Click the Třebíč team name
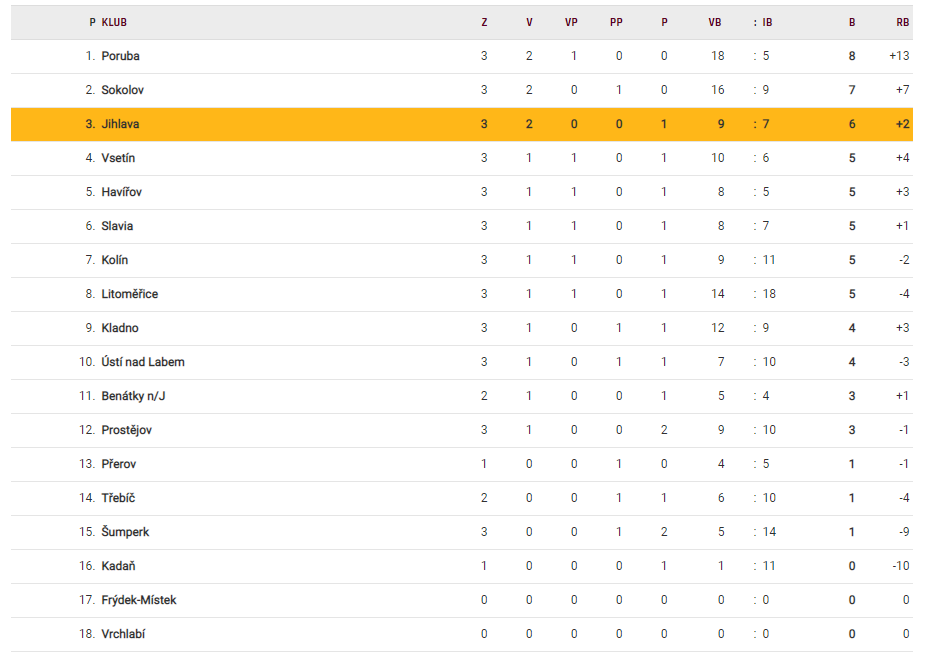The image size is (932, 661). point(118,498)
